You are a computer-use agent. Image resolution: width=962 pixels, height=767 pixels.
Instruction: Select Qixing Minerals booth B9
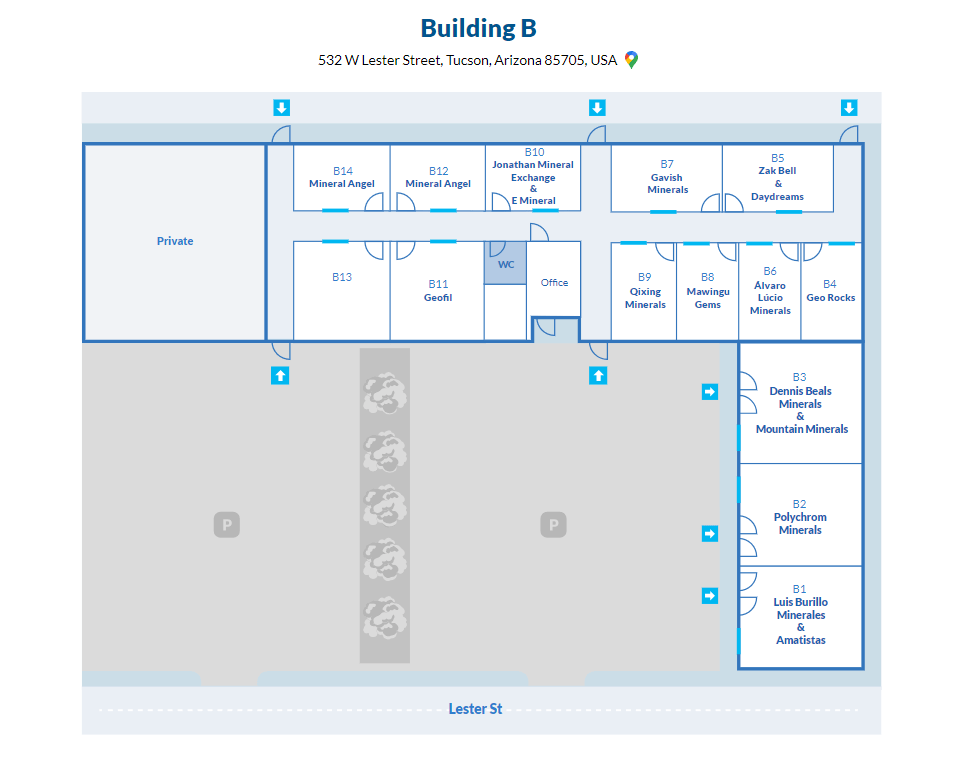(x=645, y=292)
